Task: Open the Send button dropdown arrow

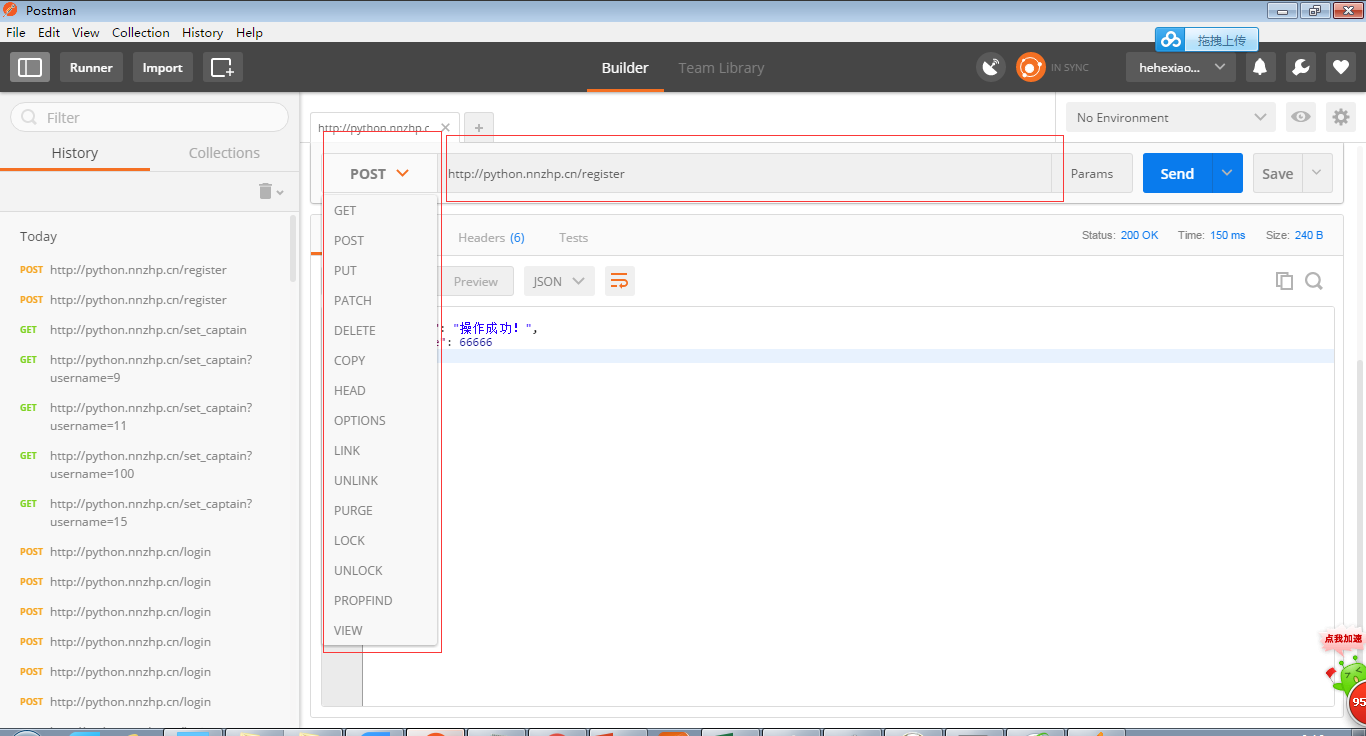Action: [1227, 174]
